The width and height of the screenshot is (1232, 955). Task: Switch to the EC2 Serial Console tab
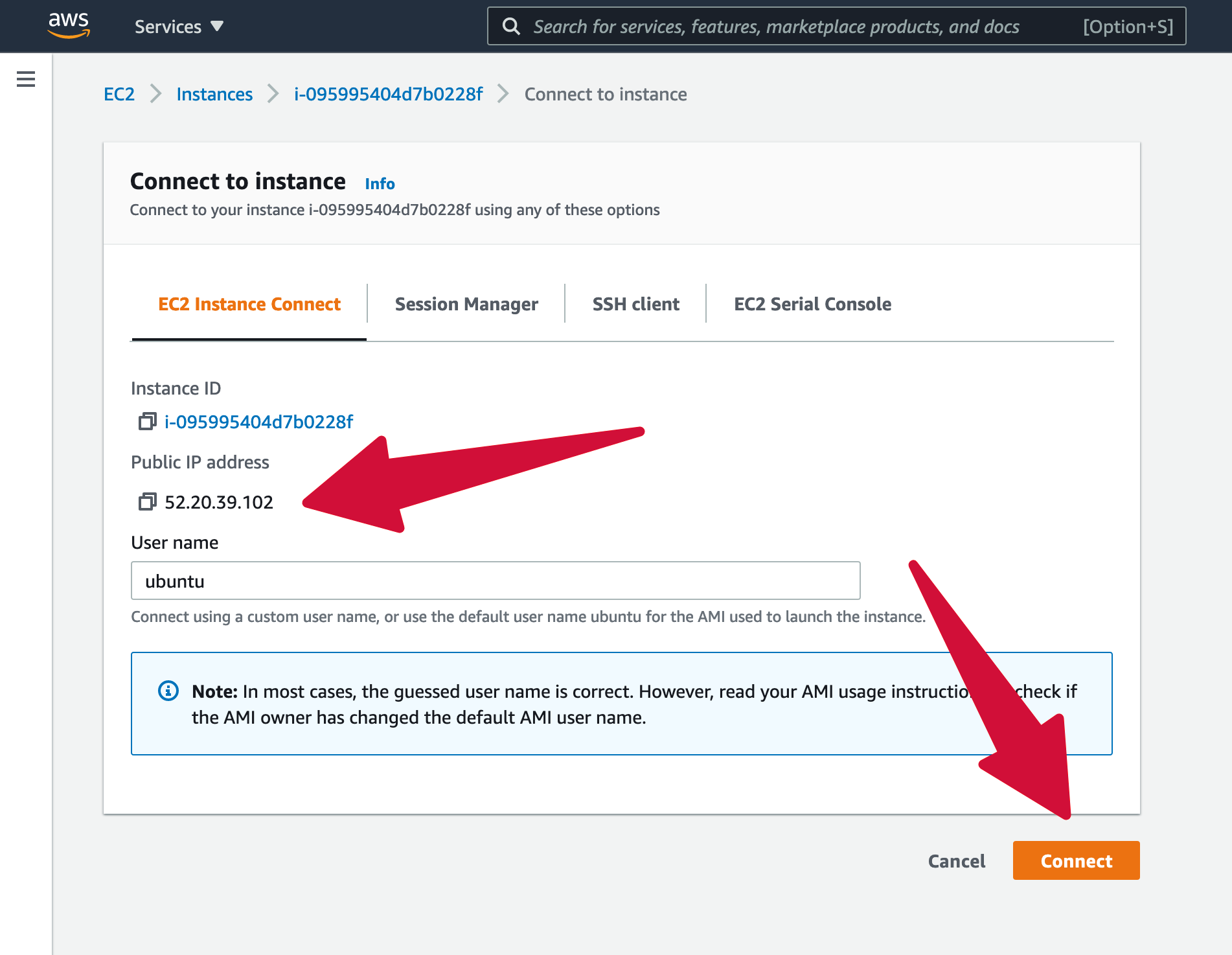812,305
